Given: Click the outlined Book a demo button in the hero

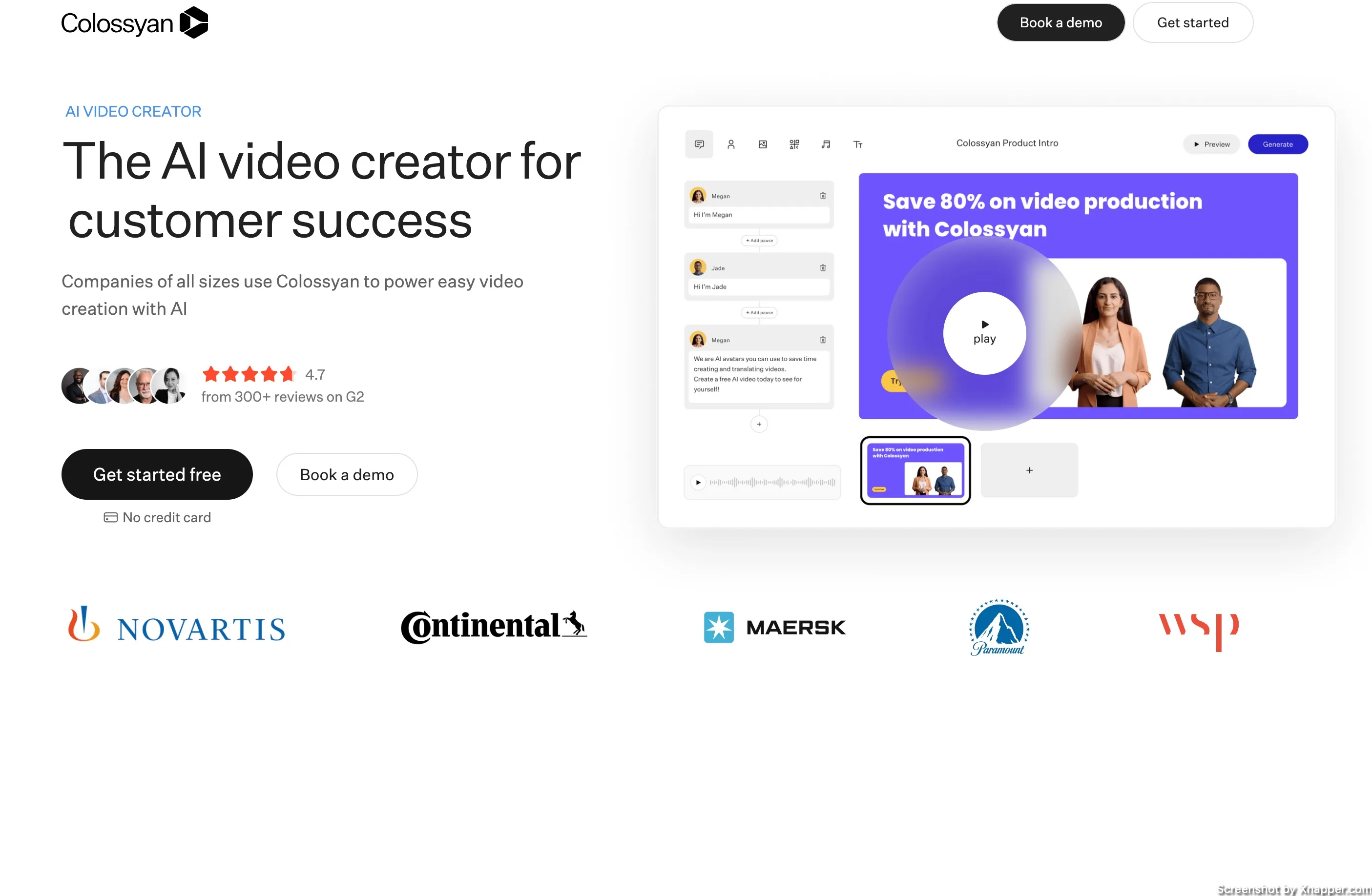Looking at the screenshot, I should click(x=347, y=474).
